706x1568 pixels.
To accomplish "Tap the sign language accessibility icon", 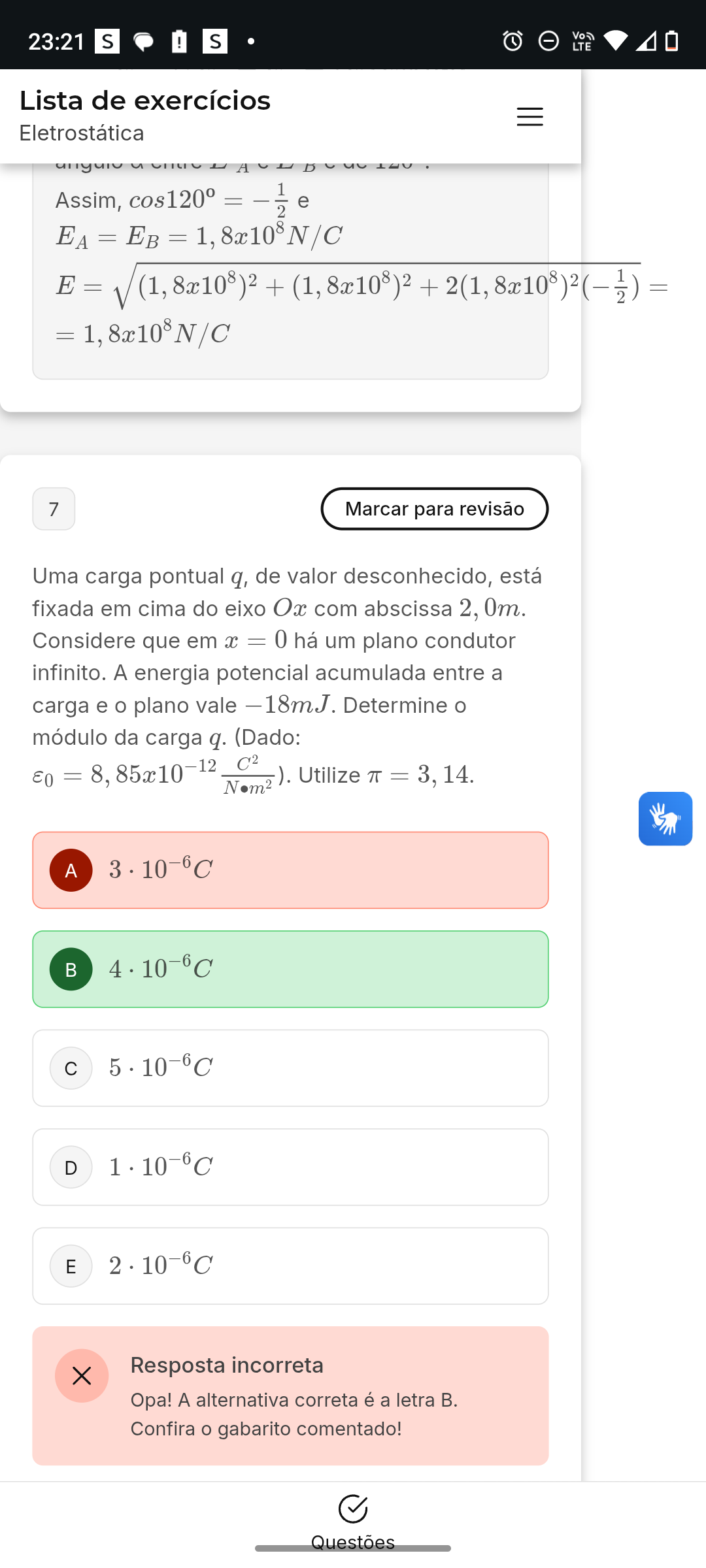I will click(665, 819).
